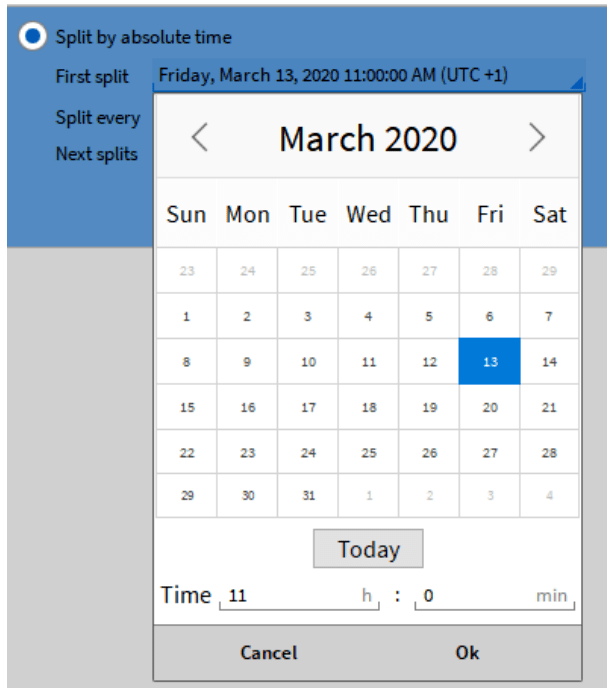Pick March 25 in the calendar
This screenshot has width=610, height=691.
coord(368,452)
